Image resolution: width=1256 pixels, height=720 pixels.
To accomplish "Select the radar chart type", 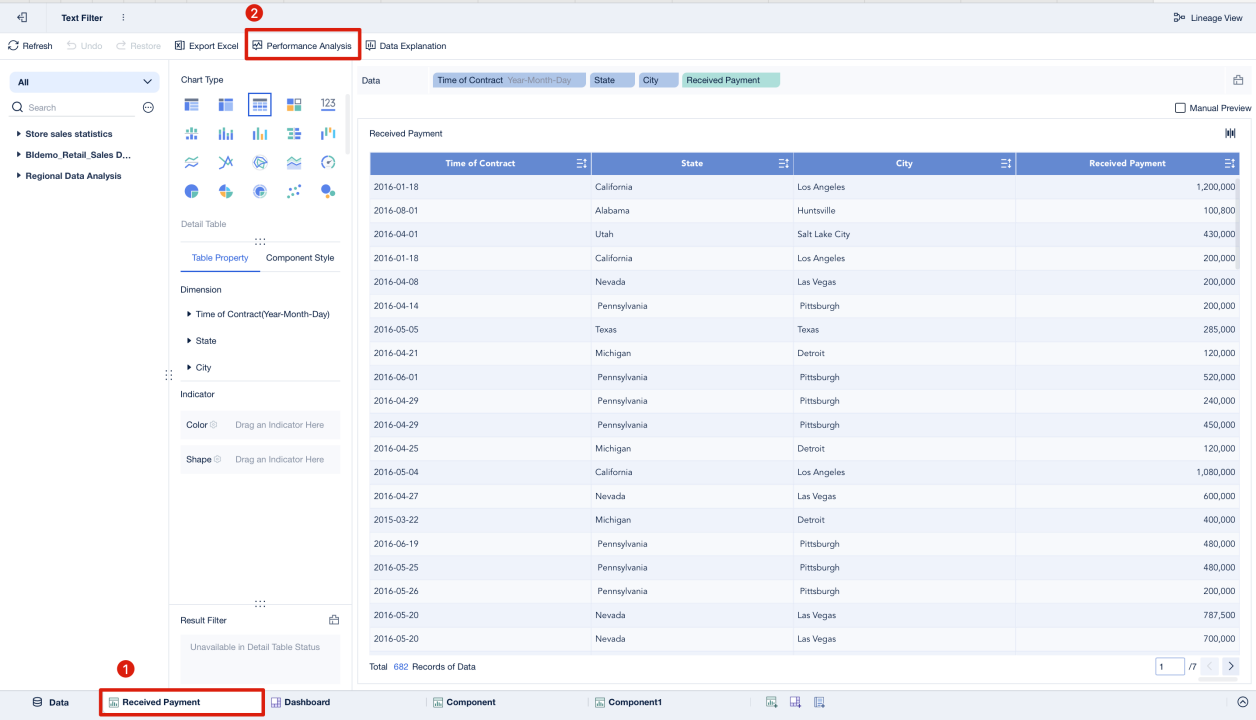I will [260, 162].
